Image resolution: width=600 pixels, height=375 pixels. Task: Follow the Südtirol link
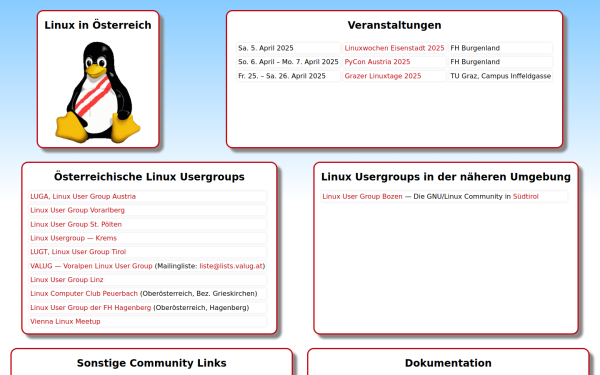(x=525, y=196)
